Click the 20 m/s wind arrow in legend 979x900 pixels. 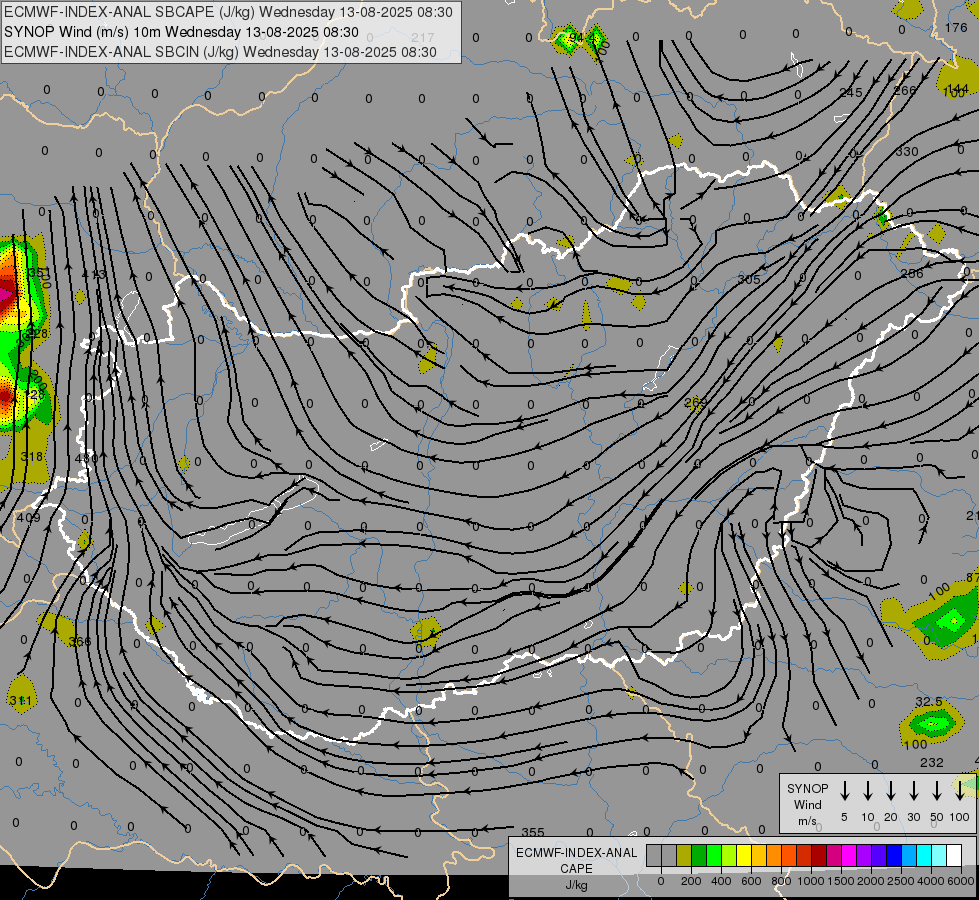(x=890, y=791)
